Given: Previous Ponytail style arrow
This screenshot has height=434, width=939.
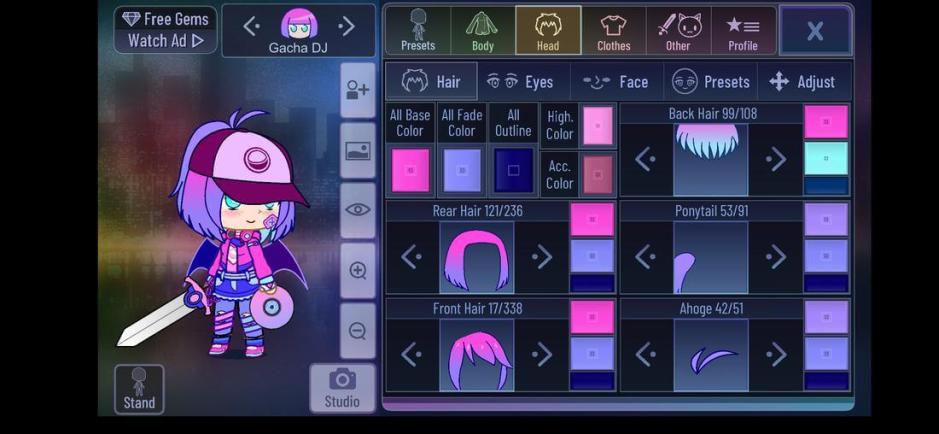Looking at the screenshot, I should point(646,257).
